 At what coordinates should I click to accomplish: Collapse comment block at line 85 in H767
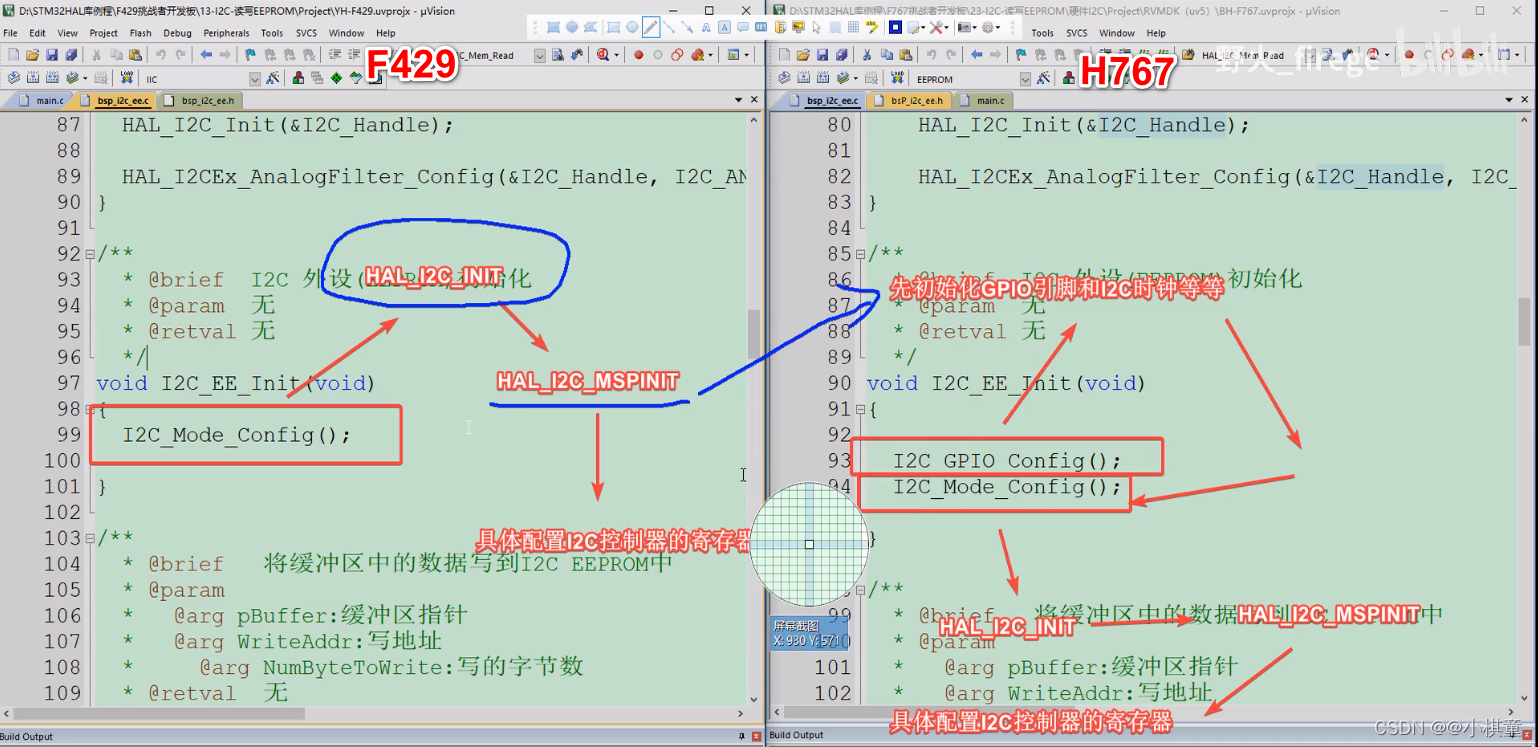pos(861,254)
